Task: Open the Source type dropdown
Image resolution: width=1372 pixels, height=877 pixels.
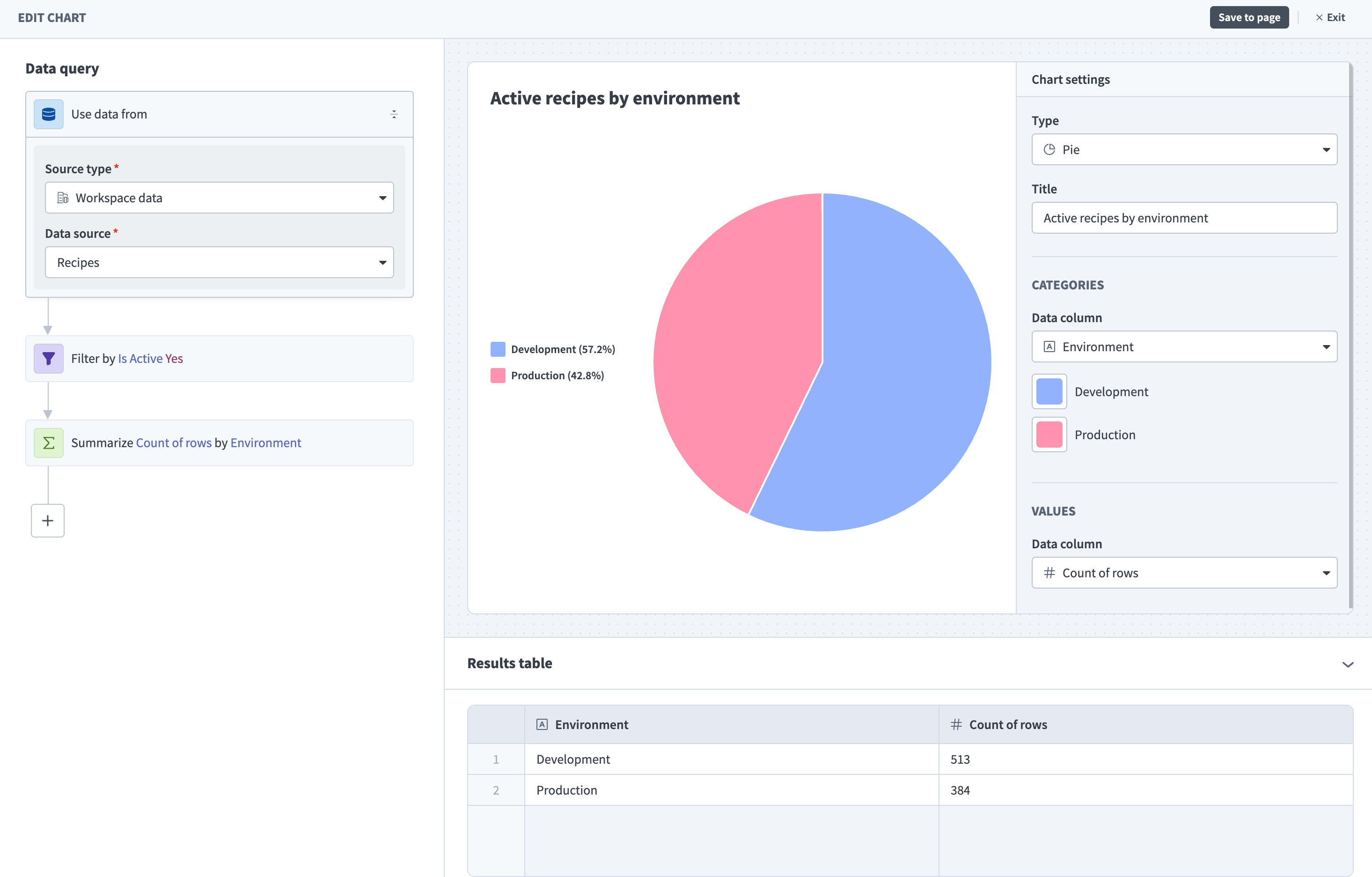Action: point(220,198)
